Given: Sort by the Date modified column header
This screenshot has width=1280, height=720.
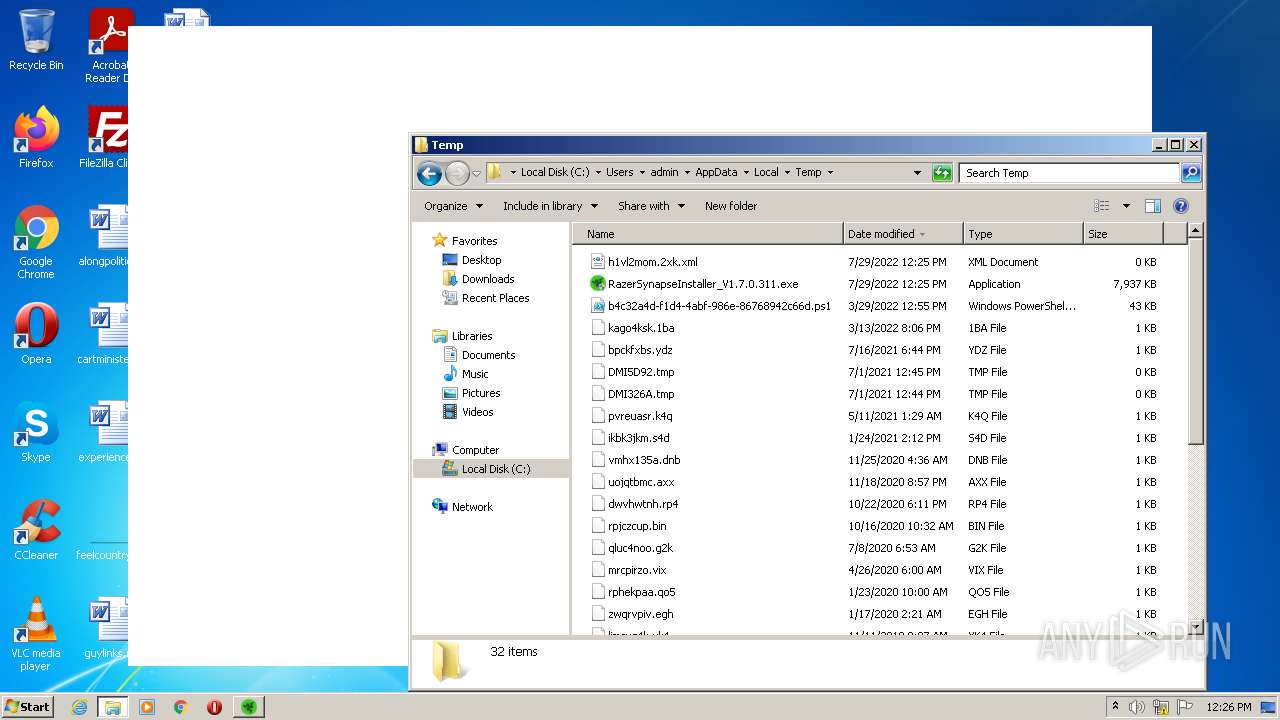Looking at the screenshot, I should [x=903, y=234].
